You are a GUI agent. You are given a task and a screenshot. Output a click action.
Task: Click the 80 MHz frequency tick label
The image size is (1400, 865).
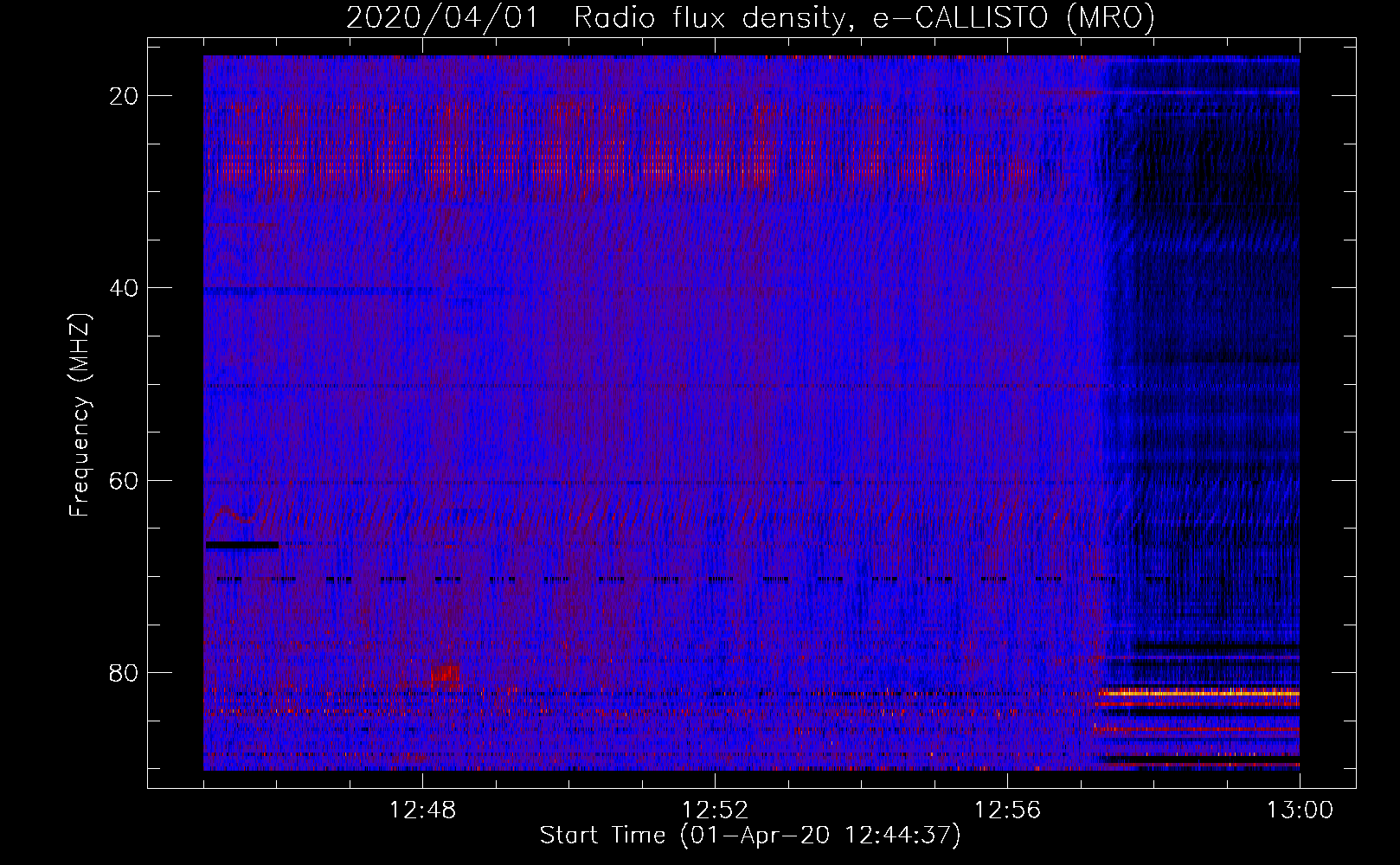pos(124,673)
